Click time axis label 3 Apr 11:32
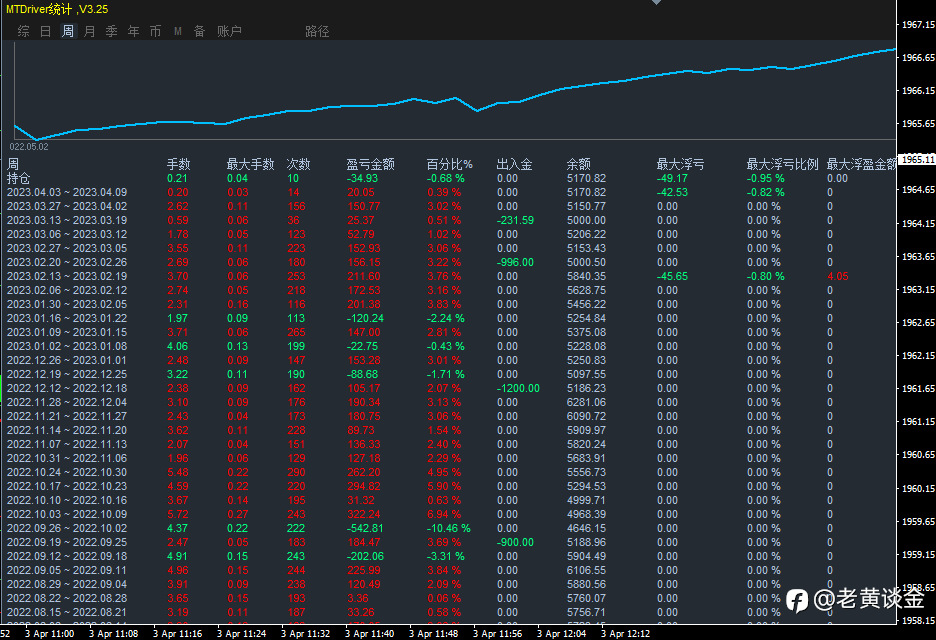936x640 pixels. click(305, 633)
